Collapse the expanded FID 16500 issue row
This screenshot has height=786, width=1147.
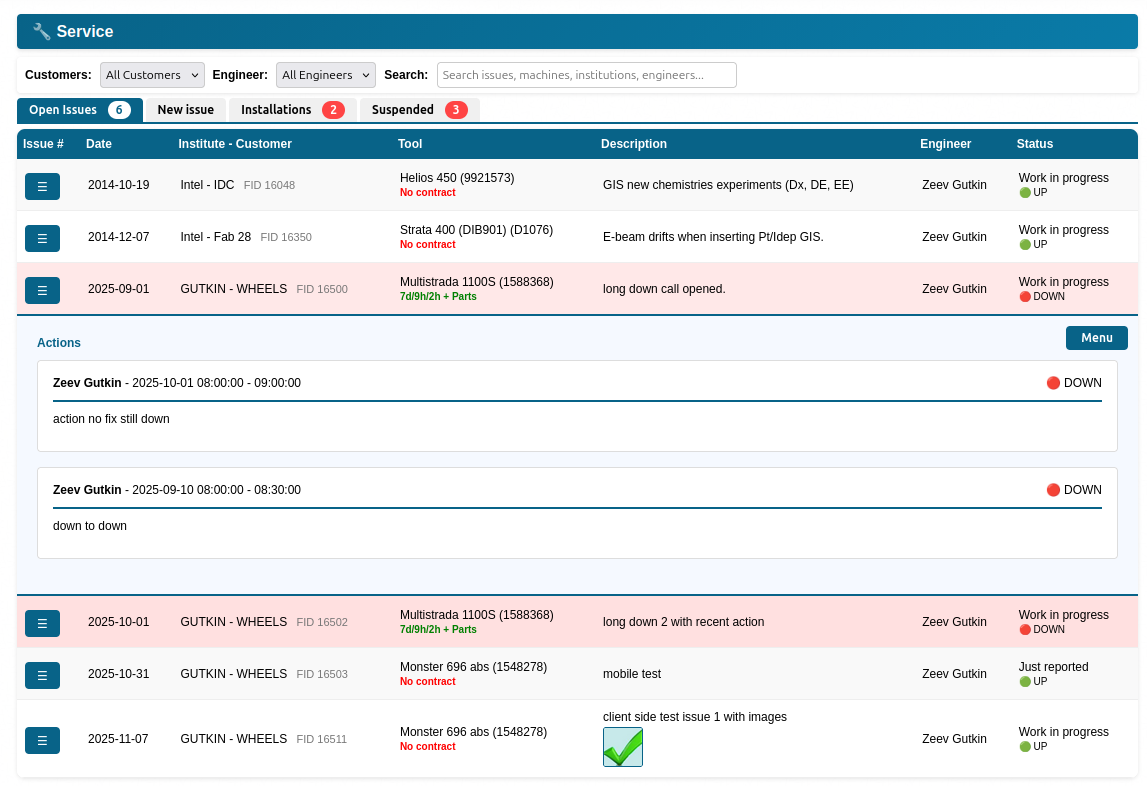(x=42, y=290)
